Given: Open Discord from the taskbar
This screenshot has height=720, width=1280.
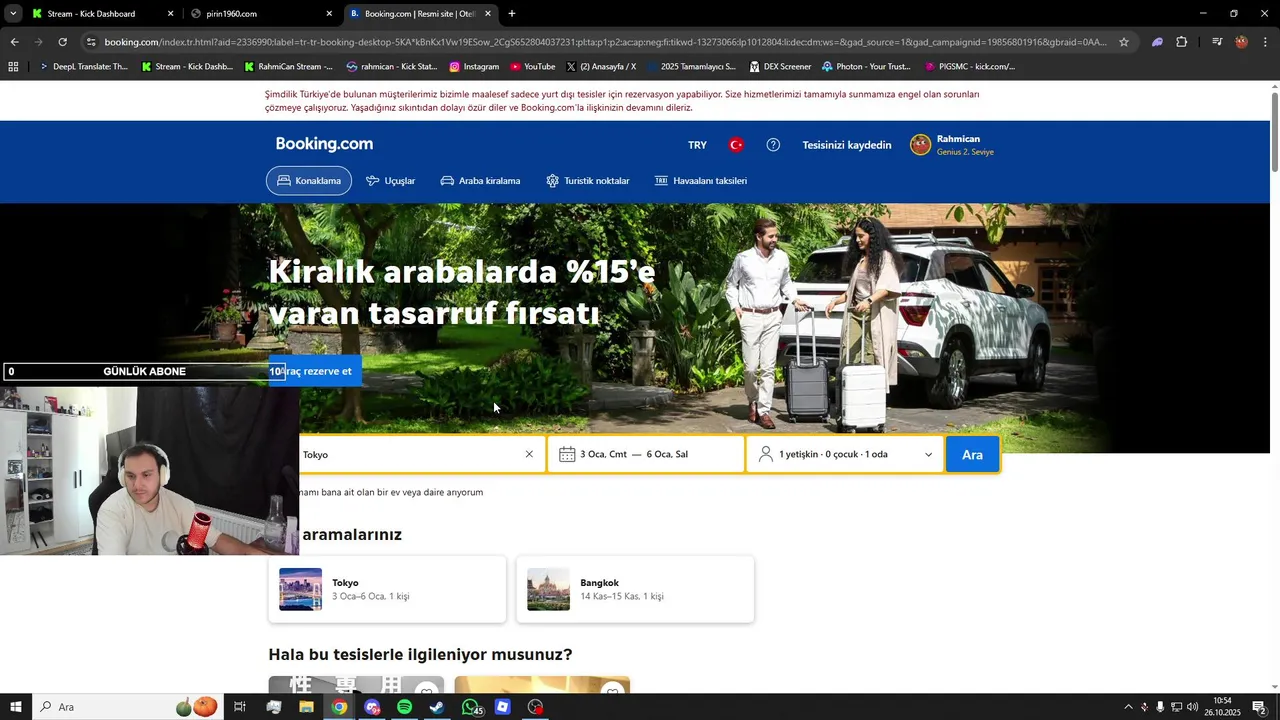Looking at the screenshot, I should [x=372, y=707].
